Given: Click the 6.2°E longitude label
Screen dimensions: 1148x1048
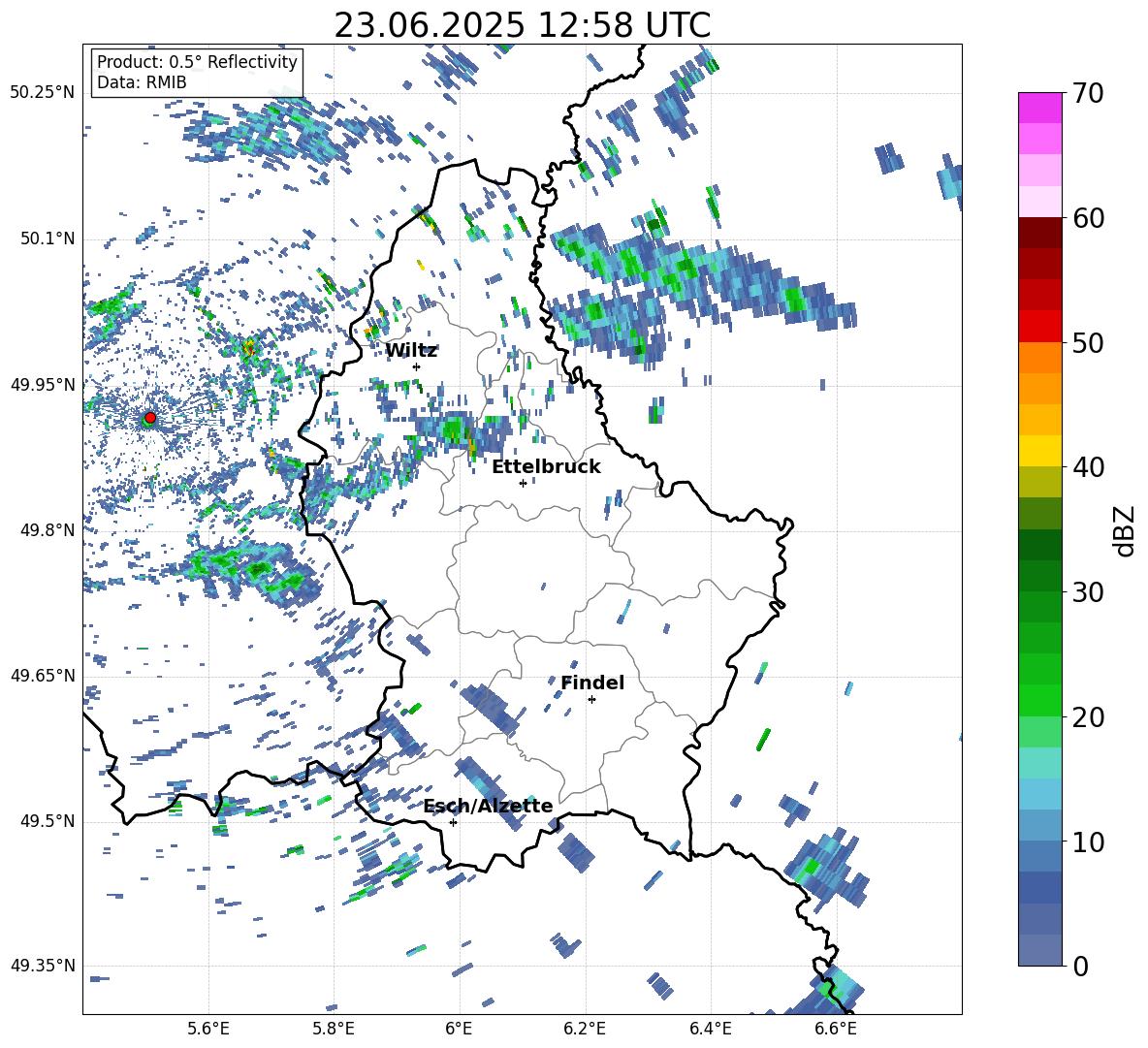Looking at the screenshot, I should [x=585, y=1029].
